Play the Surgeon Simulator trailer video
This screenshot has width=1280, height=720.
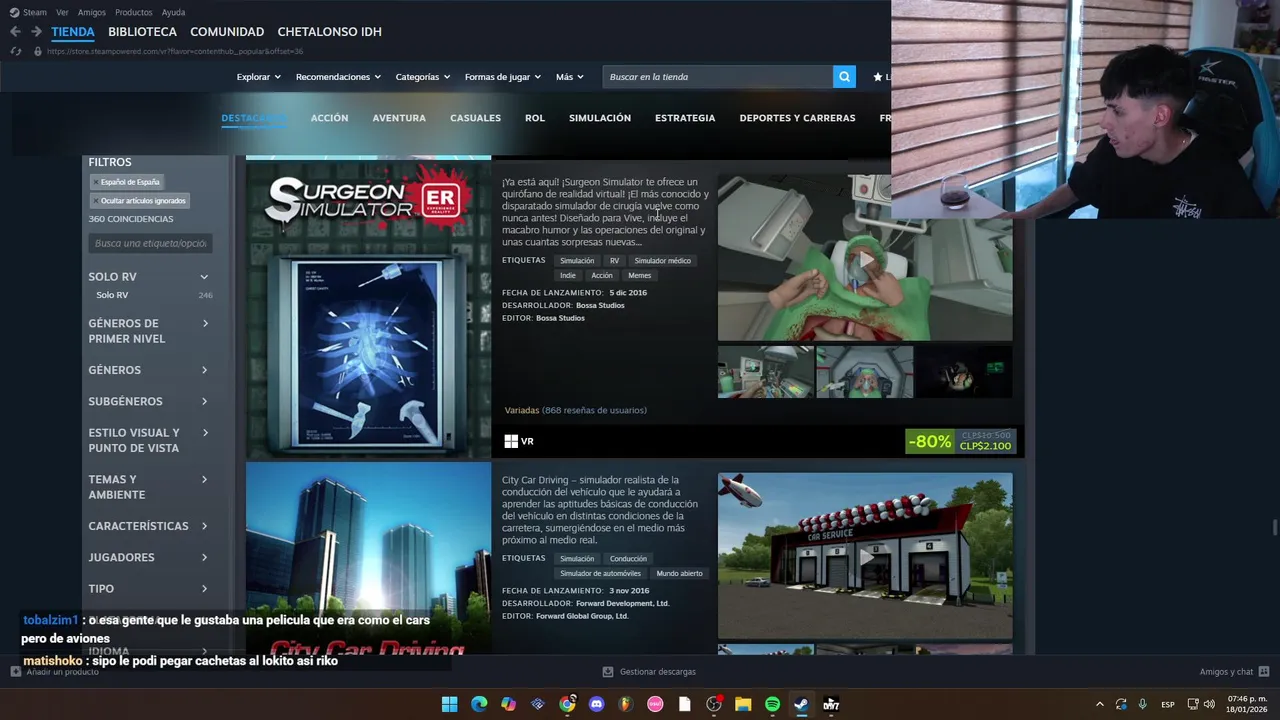coord(865,258)
